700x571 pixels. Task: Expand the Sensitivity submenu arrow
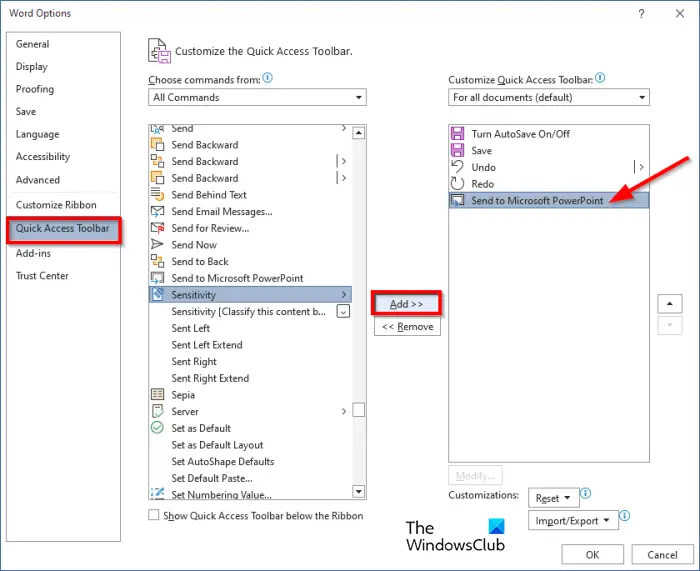(344, 295)
